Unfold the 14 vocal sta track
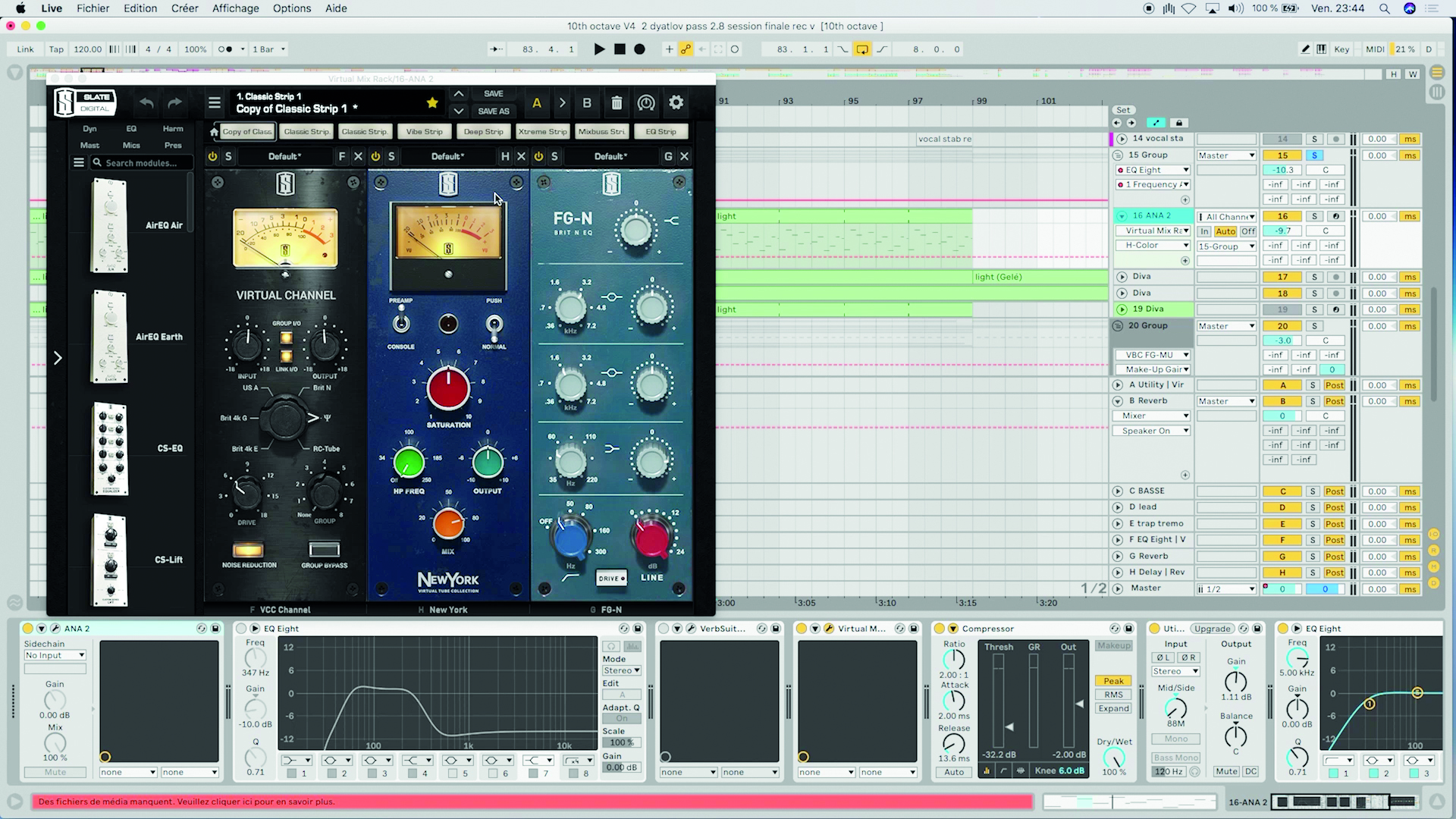1456x819 pixels. tap(1122, 139)
